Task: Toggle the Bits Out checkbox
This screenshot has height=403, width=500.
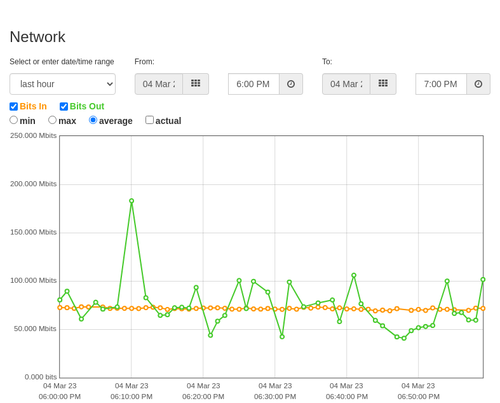Action: click(x=64, y=106)
